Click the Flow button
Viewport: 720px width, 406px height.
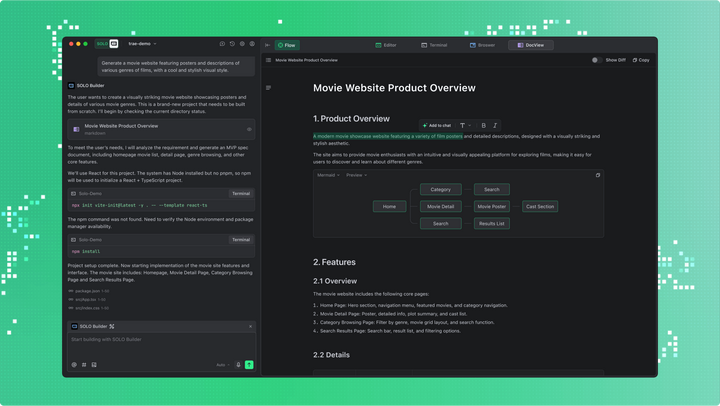tap(286, 45)
